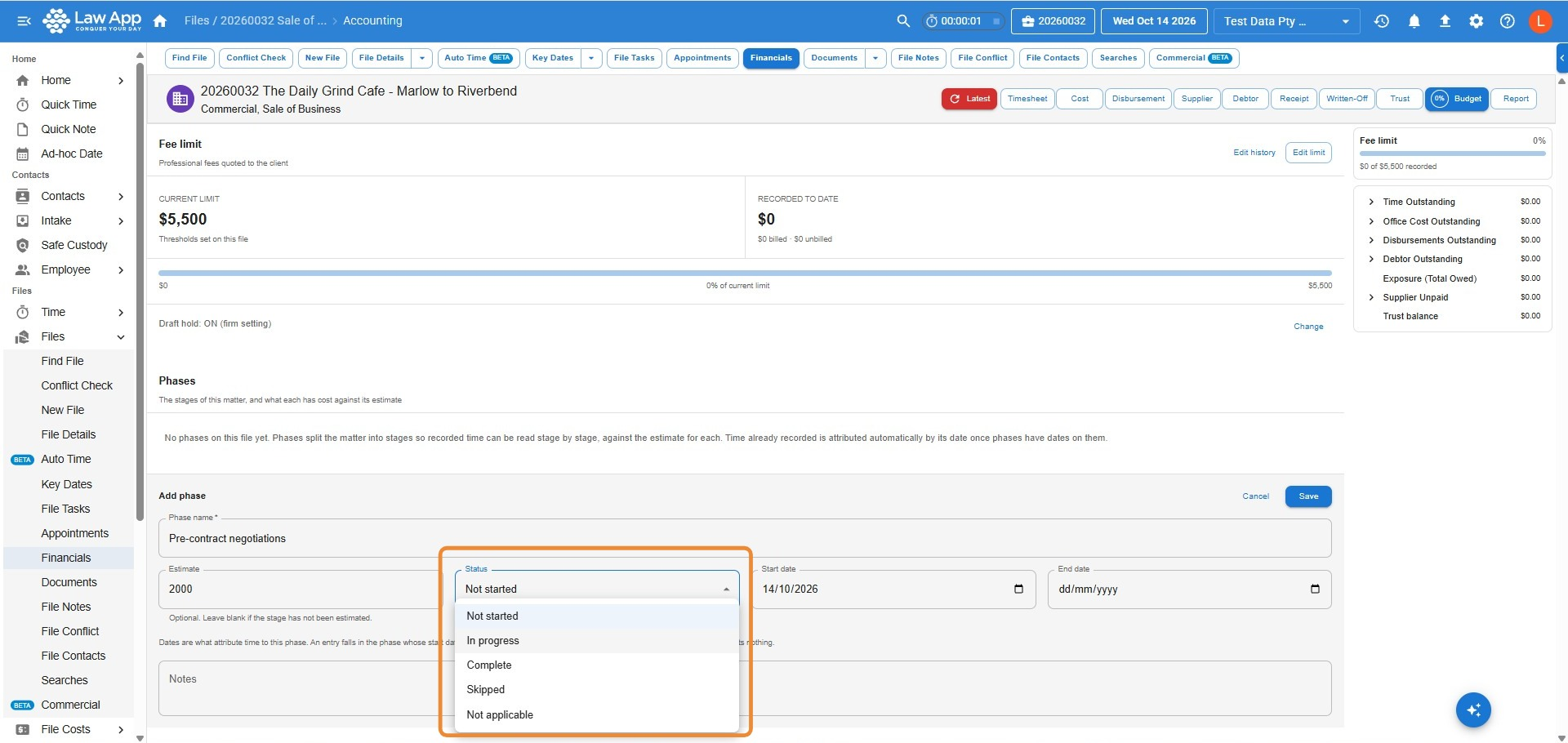Open the Key Dates dropdown arrow
The height and width of the screenshot is (743, 1568).
[x=591, y=58]
